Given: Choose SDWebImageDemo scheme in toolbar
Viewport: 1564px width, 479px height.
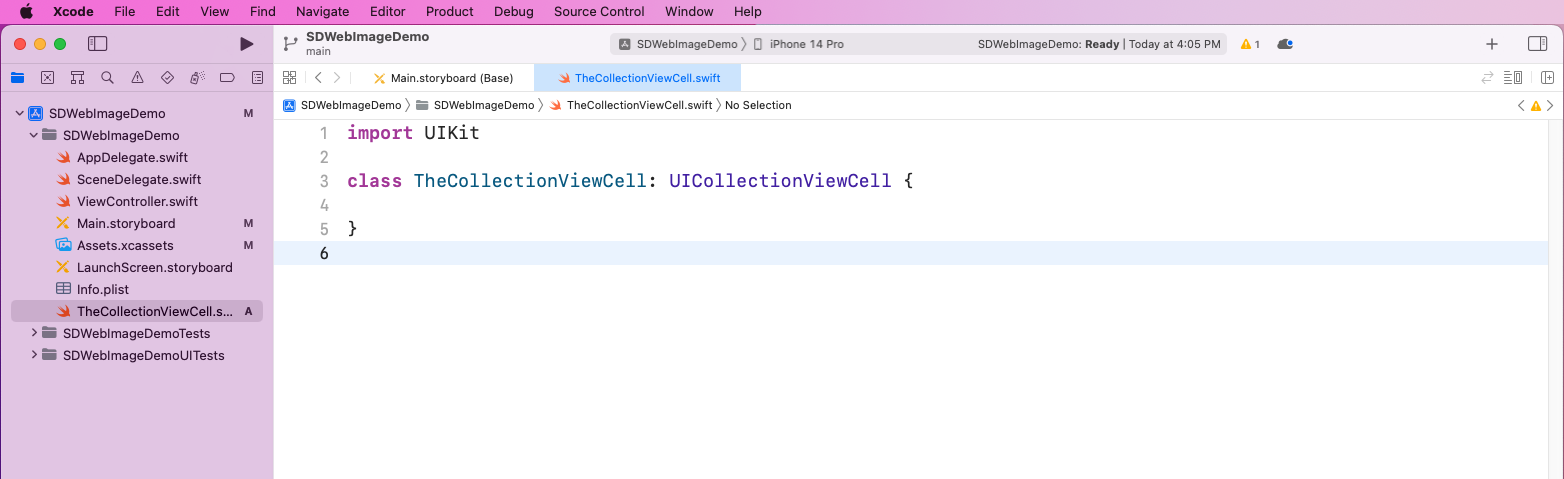Looking at the screenshot, I should tap(678, 44).
